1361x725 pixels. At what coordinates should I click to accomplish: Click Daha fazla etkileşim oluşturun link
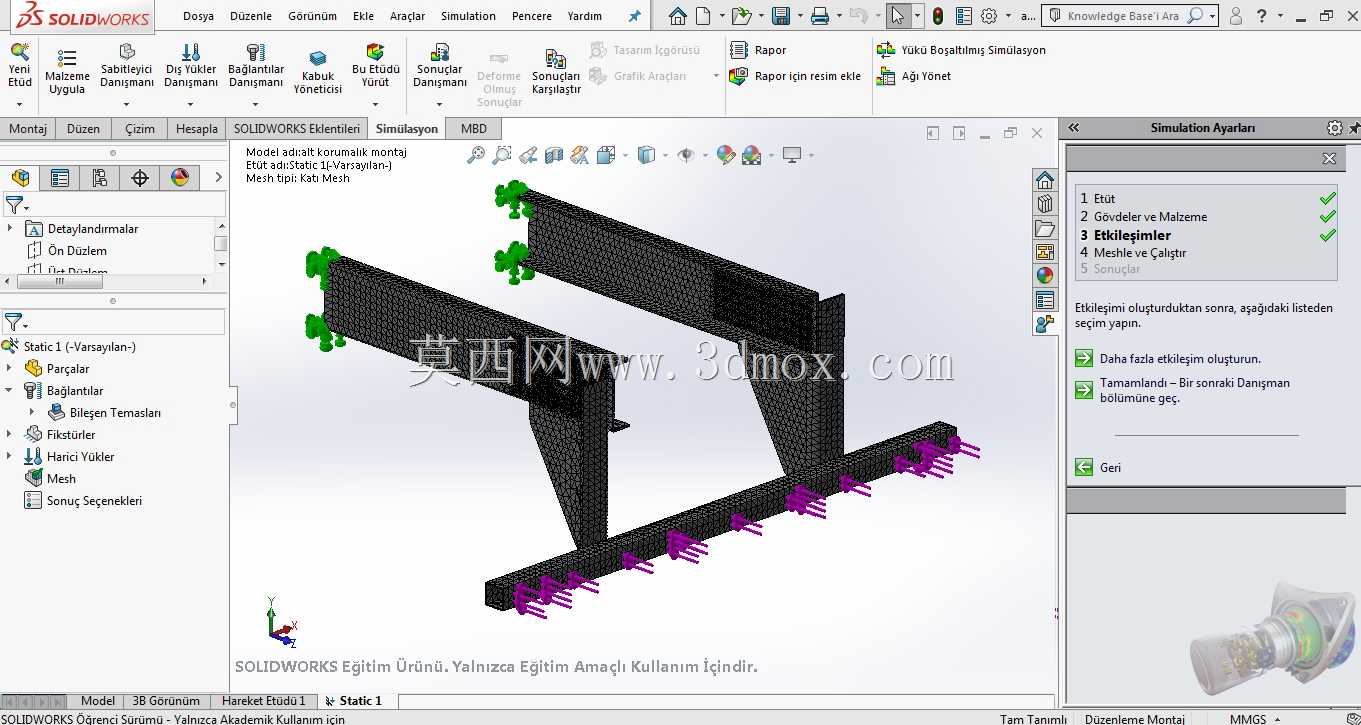[x=1180, y=359]
